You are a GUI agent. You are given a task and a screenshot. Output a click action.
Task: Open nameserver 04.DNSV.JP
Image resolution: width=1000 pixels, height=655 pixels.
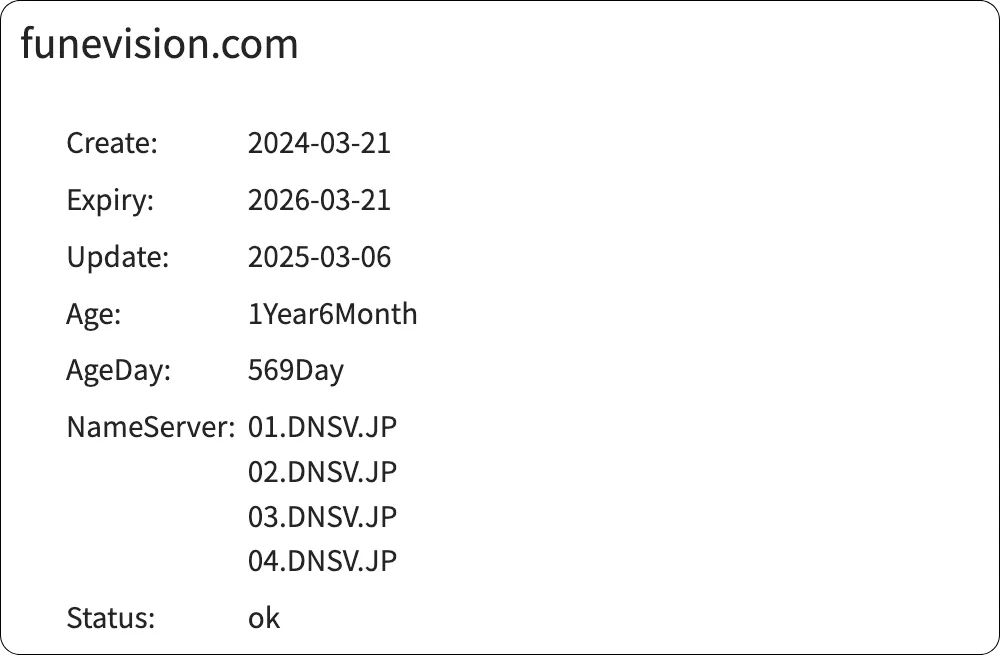(322, 561)
